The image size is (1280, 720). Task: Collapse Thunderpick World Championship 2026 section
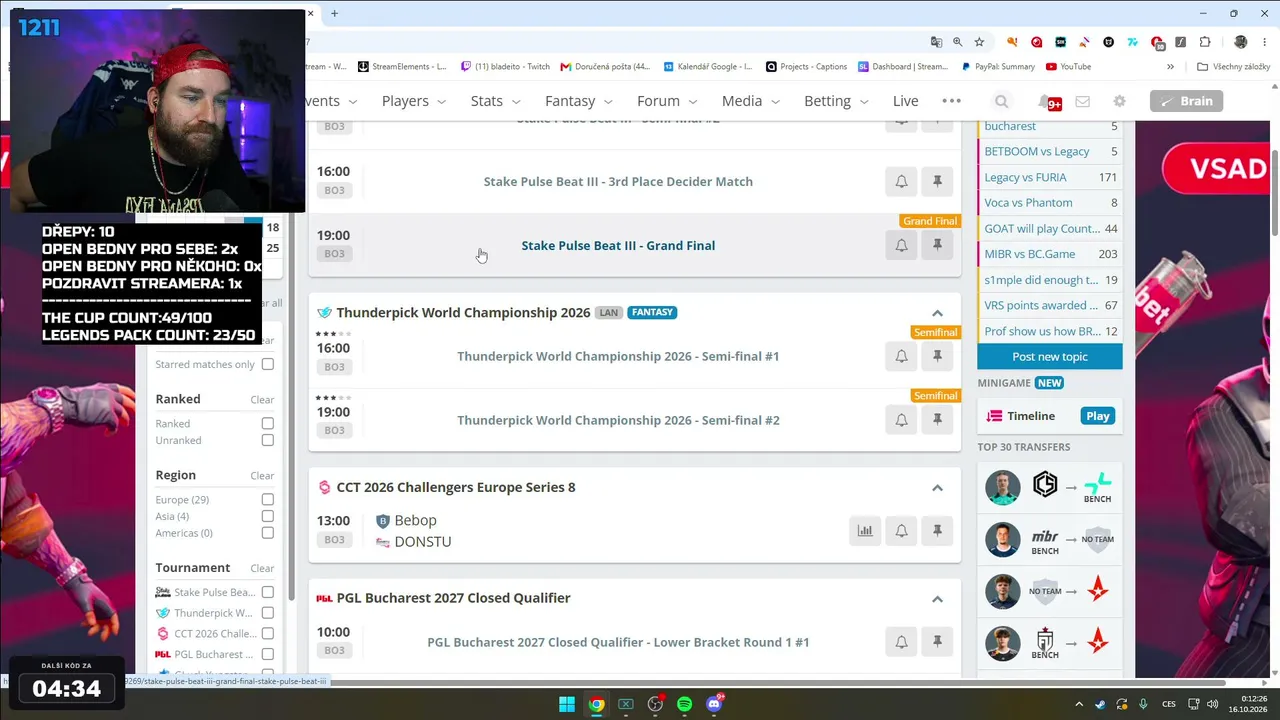point(937,313)
